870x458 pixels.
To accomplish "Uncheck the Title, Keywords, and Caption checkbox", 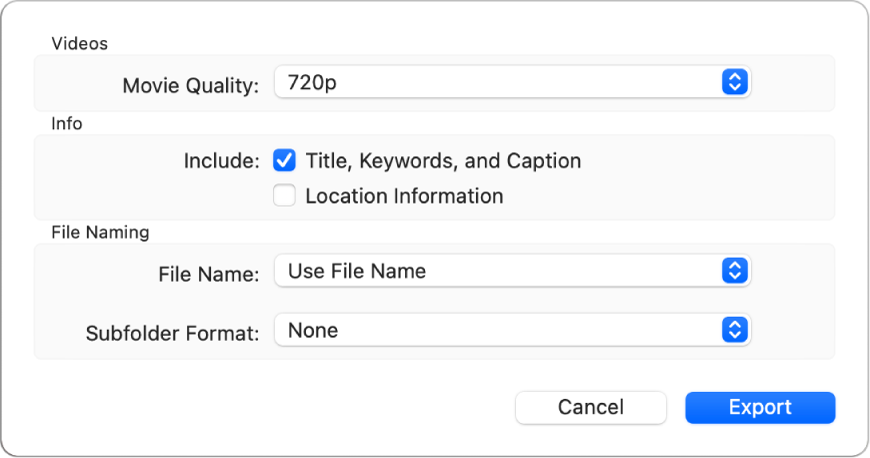I will (285, 160).
